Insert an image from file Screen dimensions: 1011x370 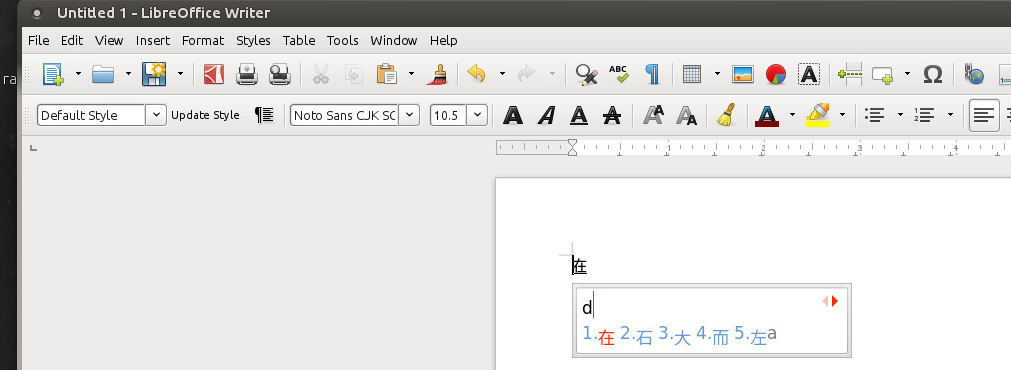[x=743, y=74]
